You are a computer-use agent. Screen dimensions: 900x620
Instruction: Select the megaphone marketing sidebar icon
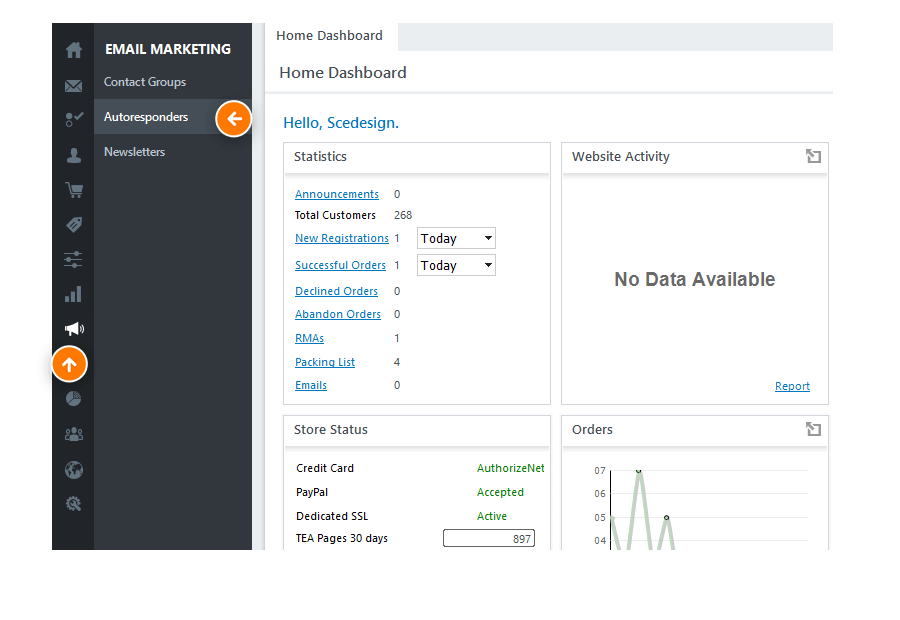coord(74,329)
